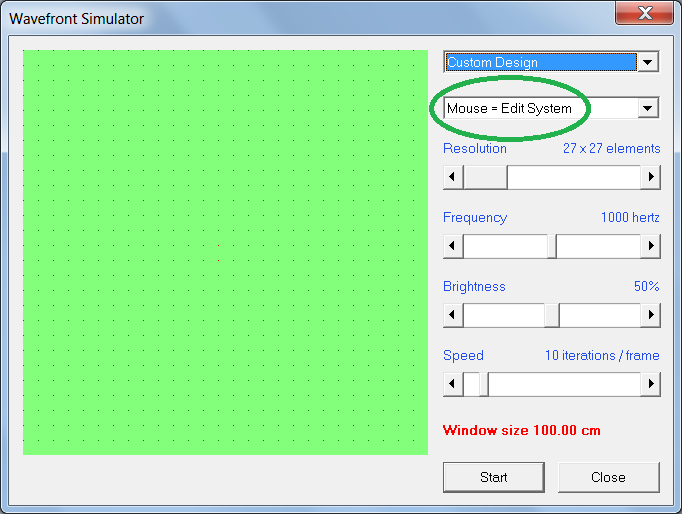
Task: Close the Wavefront Simulator window
Action: point(645,13)
